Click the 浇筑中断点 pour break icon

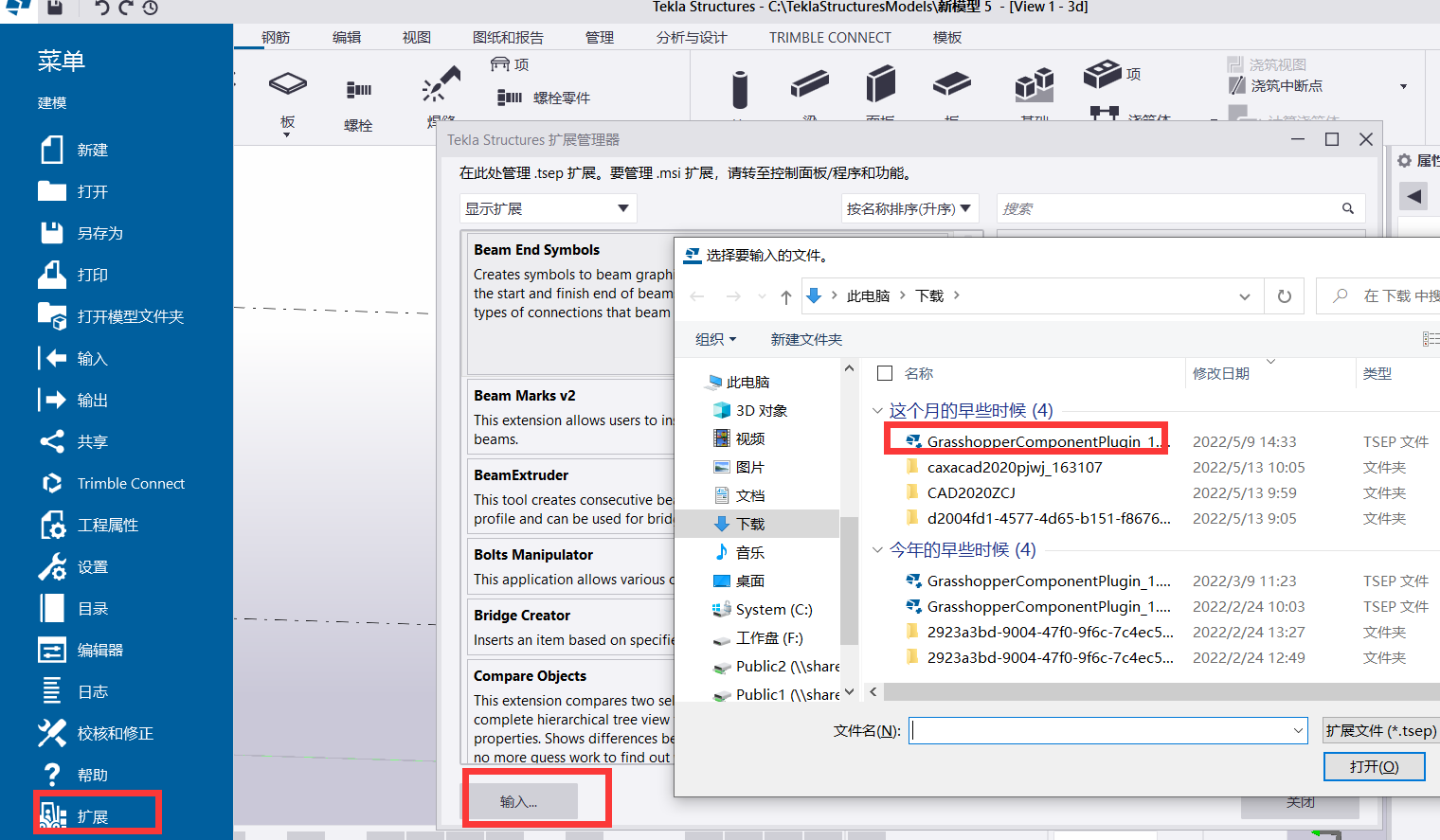click(1237, 85)
